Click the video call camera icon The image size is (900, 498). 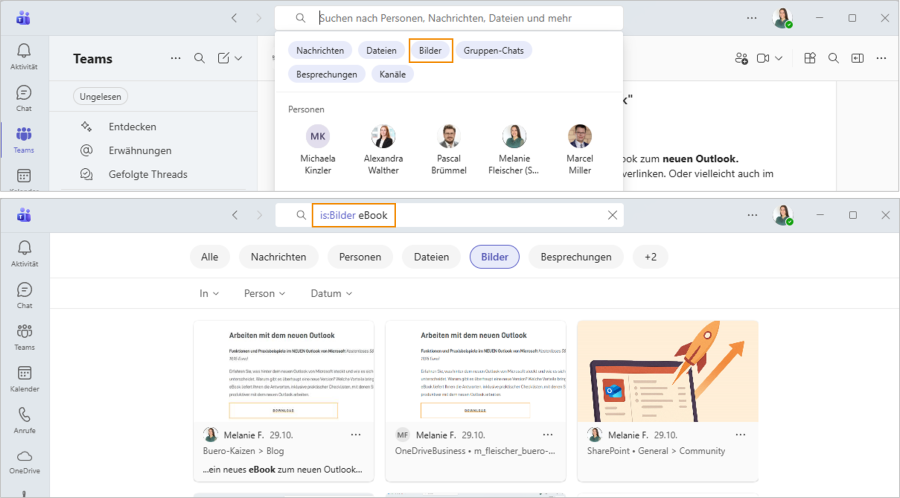point(762,59)
